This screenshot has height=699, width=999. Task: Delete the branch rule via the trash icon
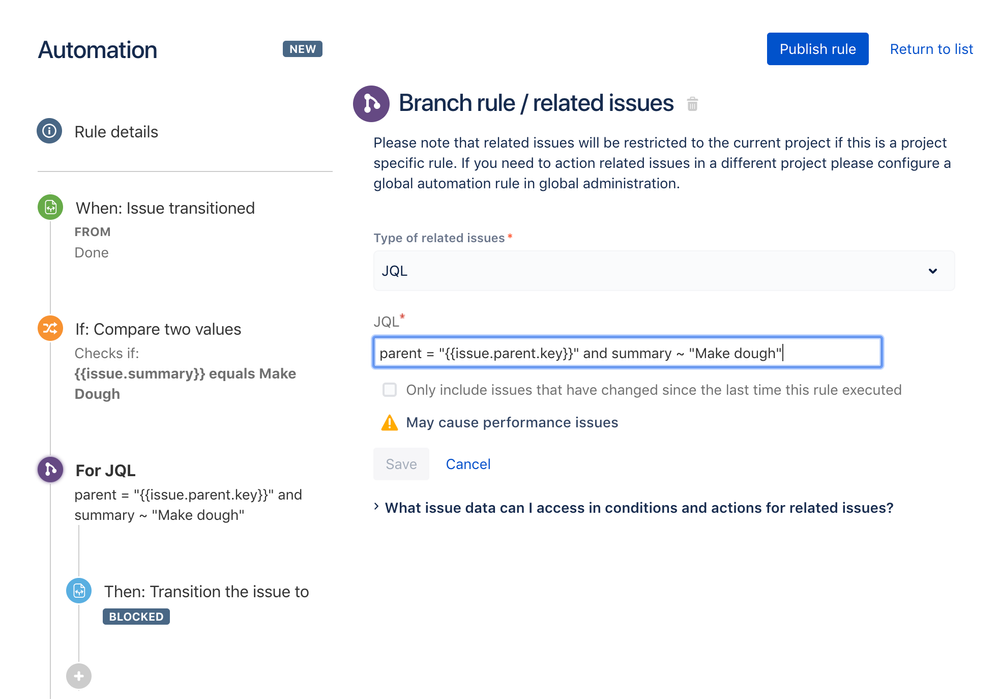[x=693, y=104]
